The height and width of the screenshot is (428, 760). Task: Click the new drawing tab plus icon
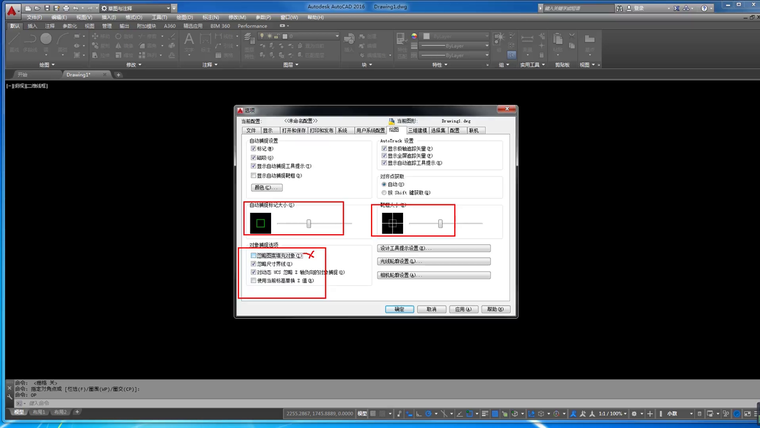coord(118,74)
